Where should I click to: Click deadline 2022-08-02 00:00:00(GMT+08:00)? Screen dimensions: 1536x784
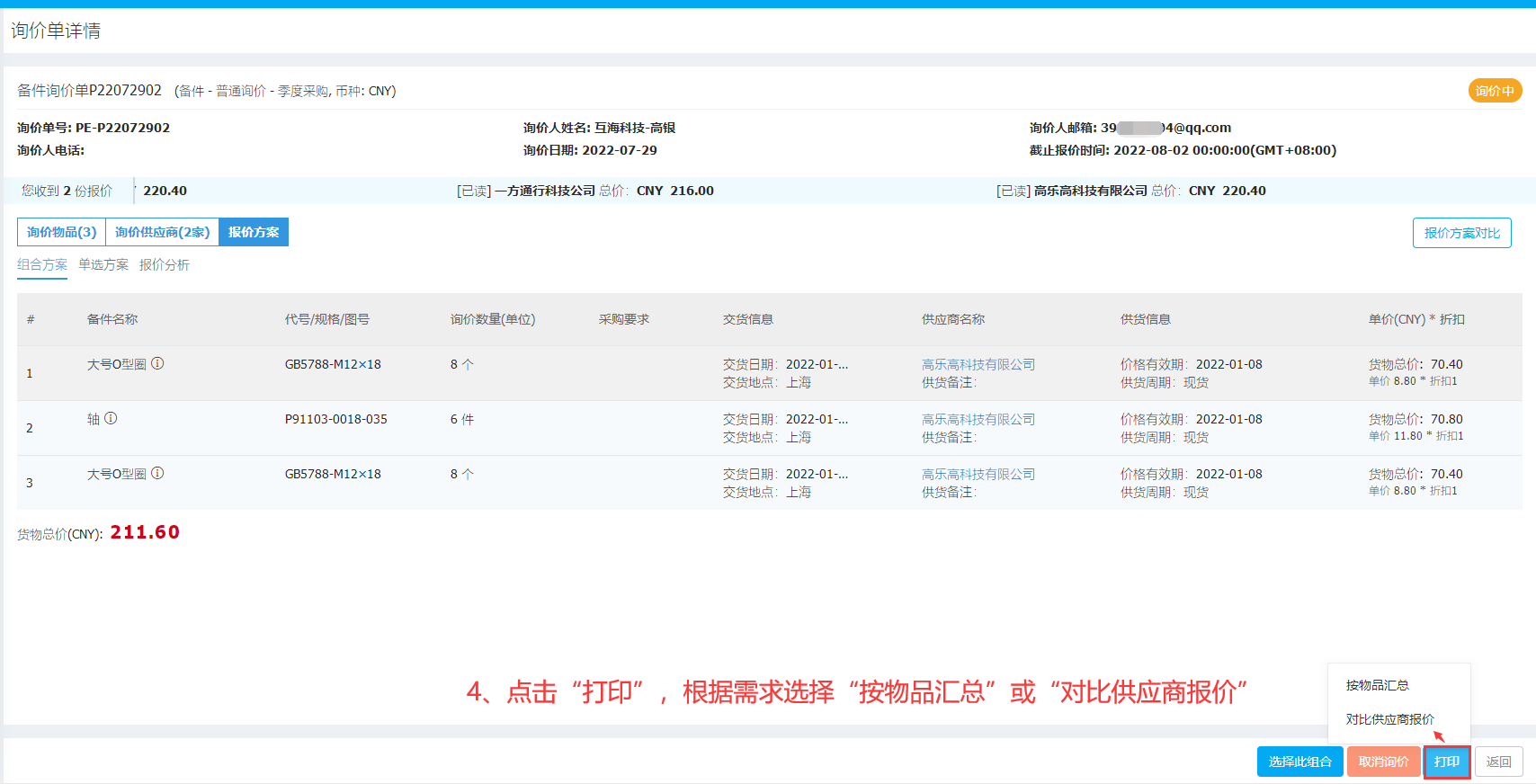(1225, 150)
